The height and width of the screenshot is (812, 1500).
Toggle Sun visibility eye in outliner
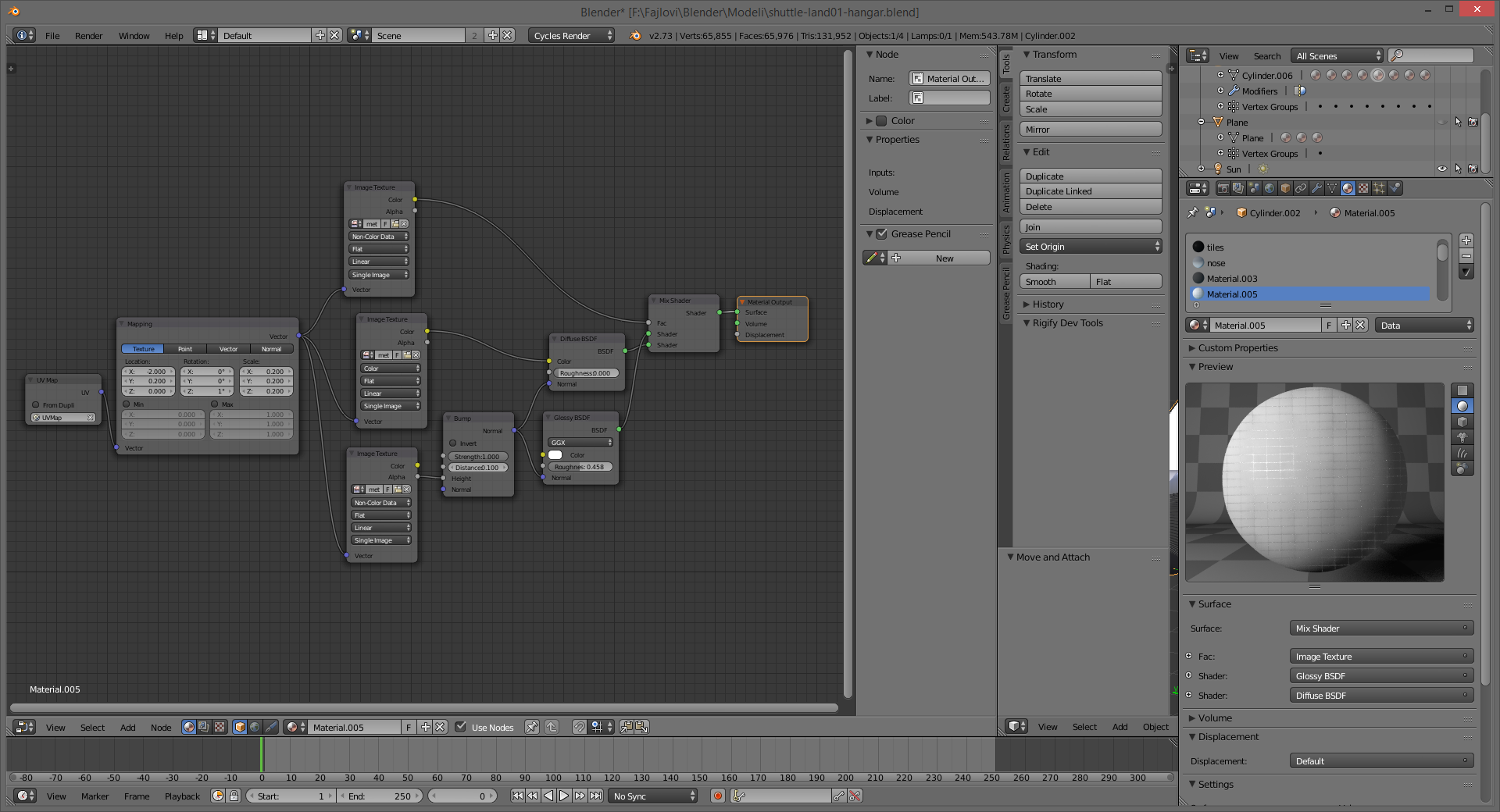pos(1442,169)
